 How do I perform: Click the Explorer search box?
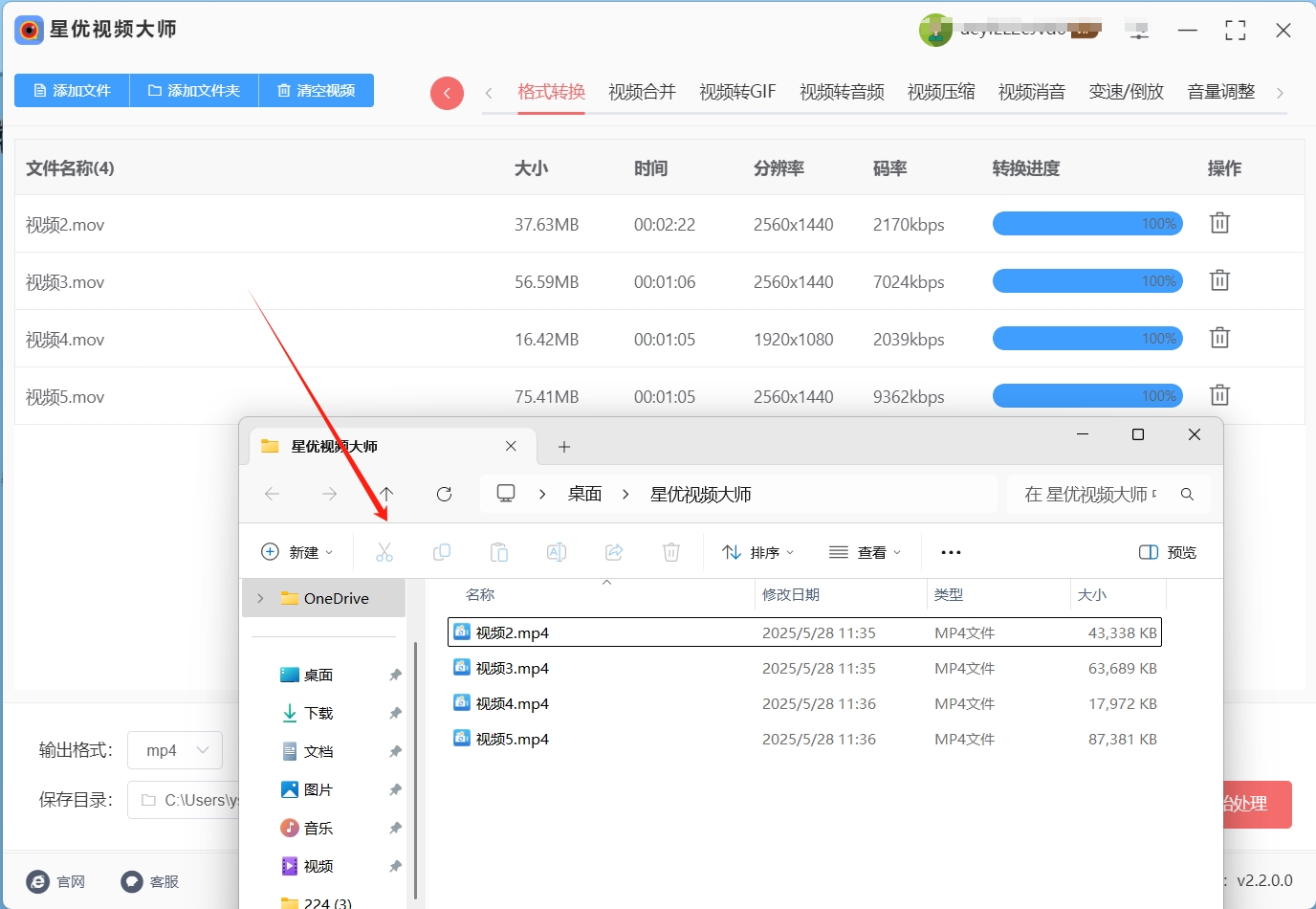click(1109, 495)
